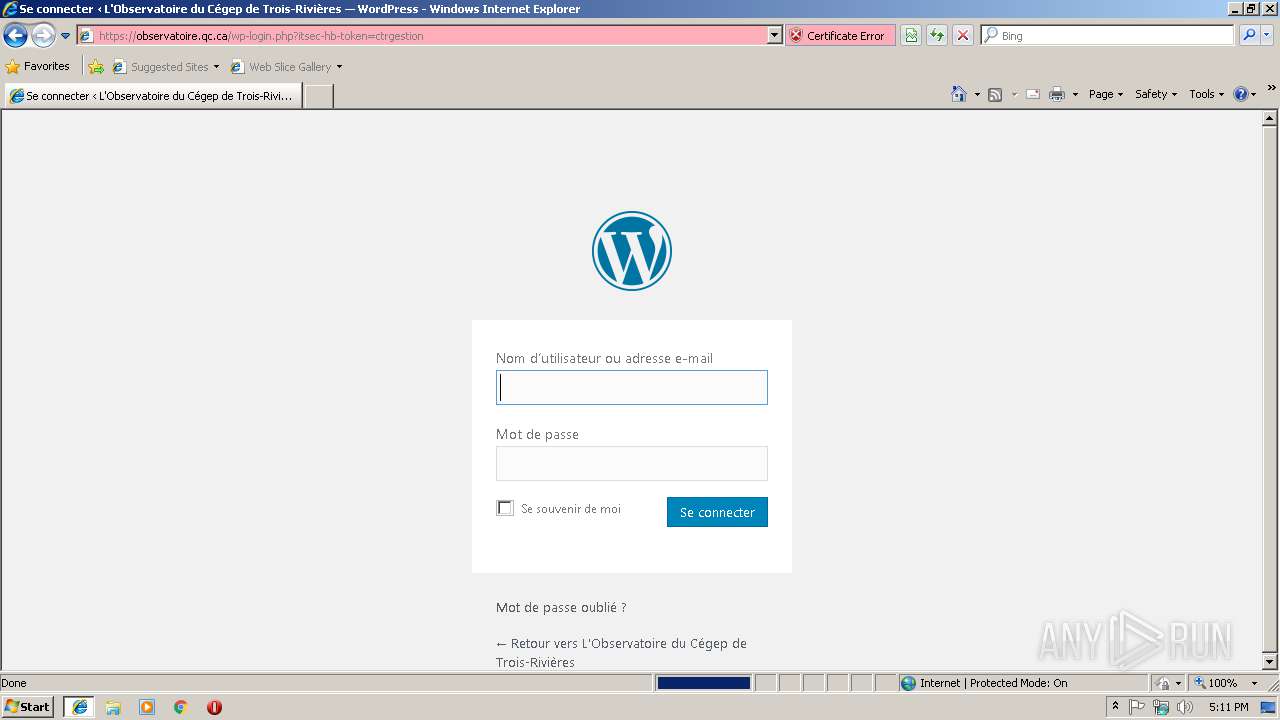Click the Show desktop tray icon
This screenshot has height=720, width=1280.
(1268, 707)
